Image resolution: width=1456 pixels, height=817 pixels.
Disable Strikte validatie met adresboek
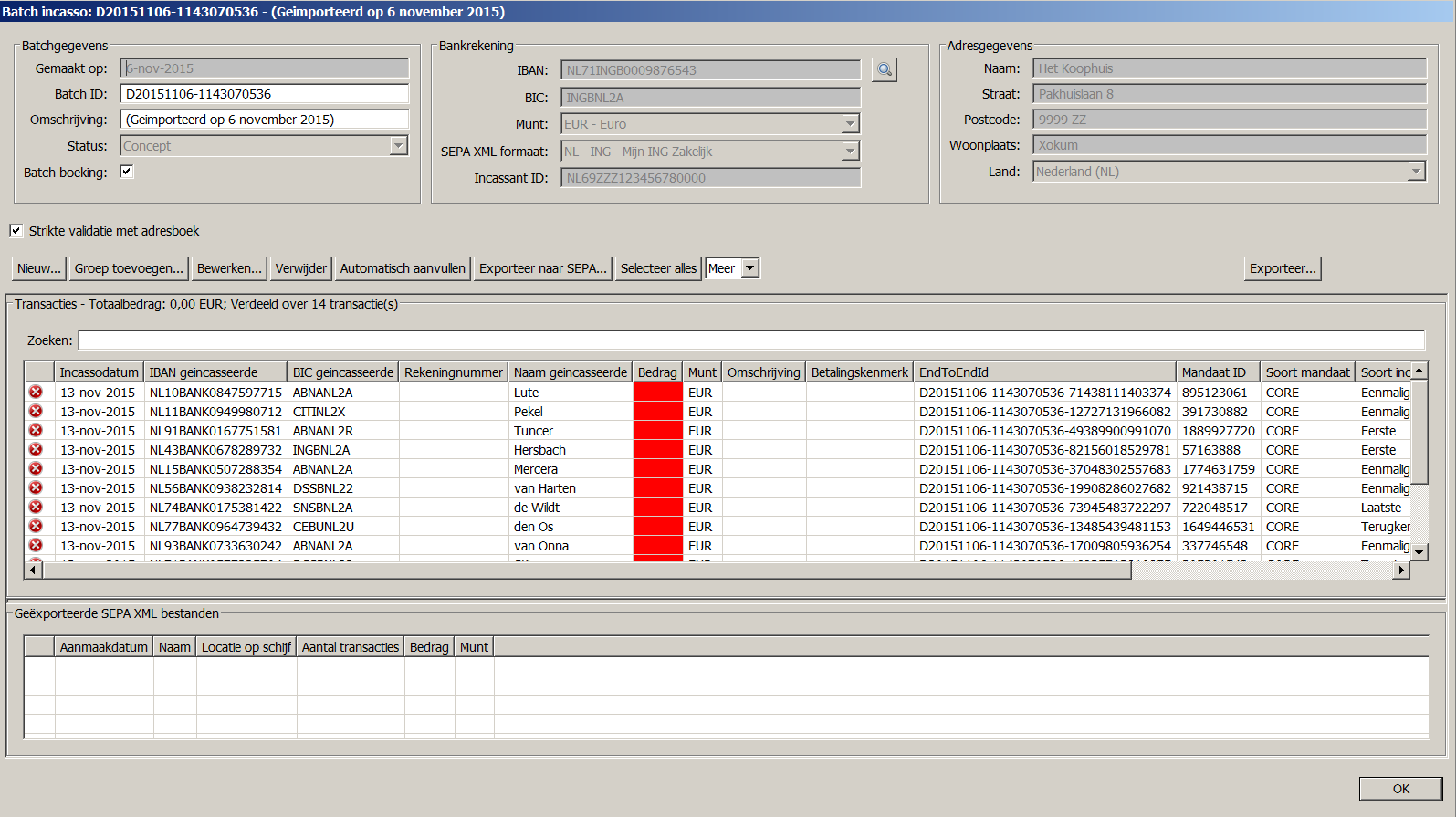tap(16, 231)
